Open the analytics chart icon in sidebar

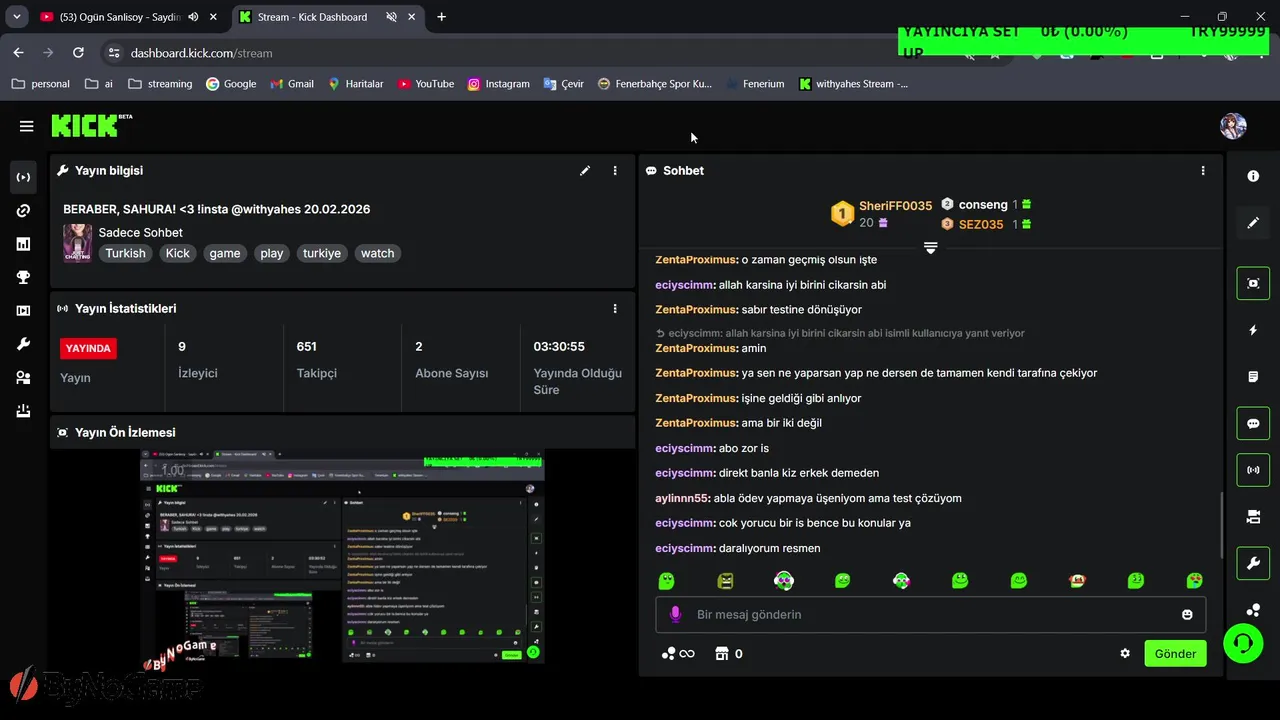click(23, 244)
